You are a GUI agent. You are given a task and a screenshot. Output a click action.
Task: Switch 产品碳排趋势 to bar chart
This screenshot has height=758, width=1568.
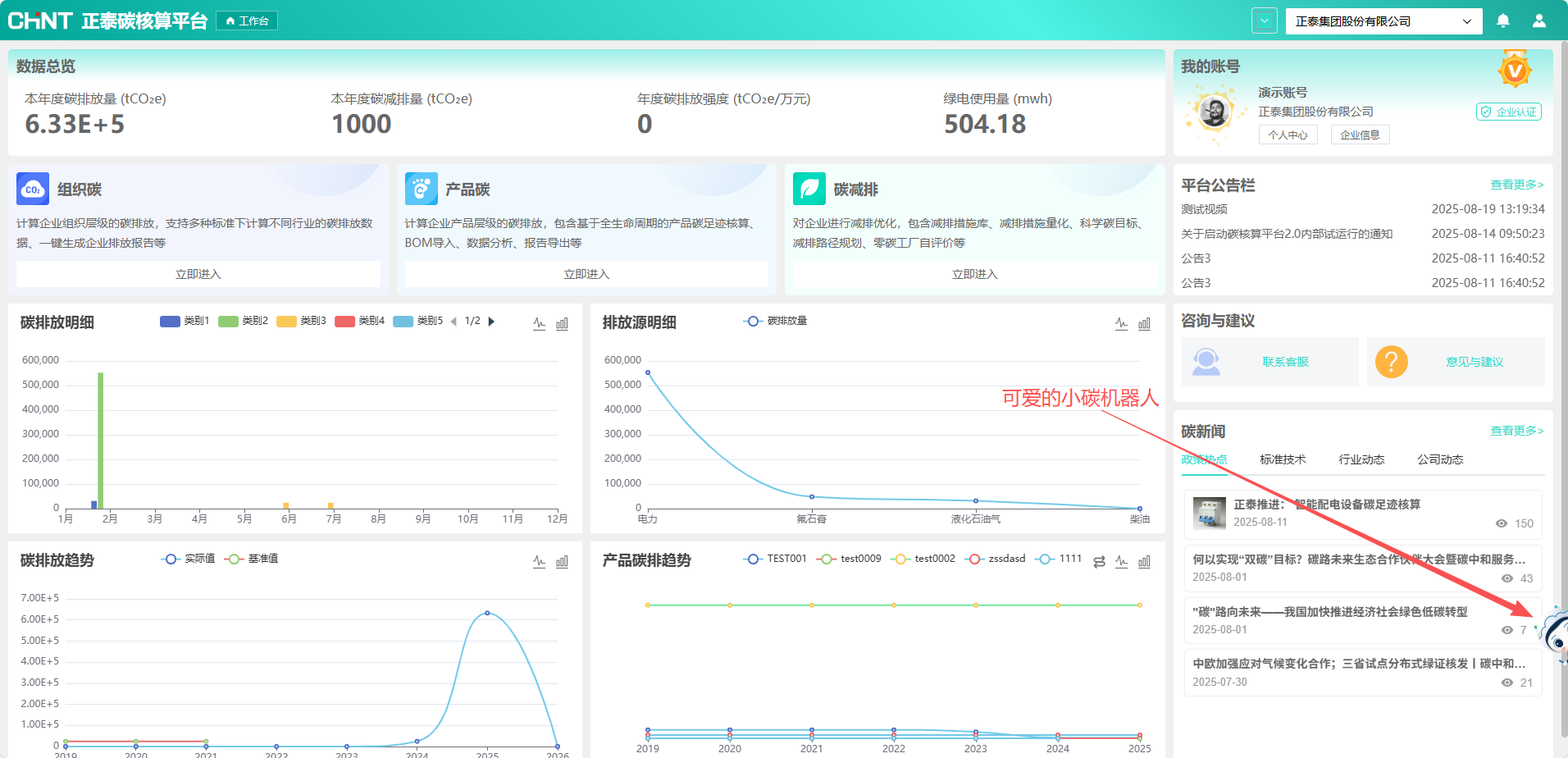pyautogui.click(x=1144, y=561)
